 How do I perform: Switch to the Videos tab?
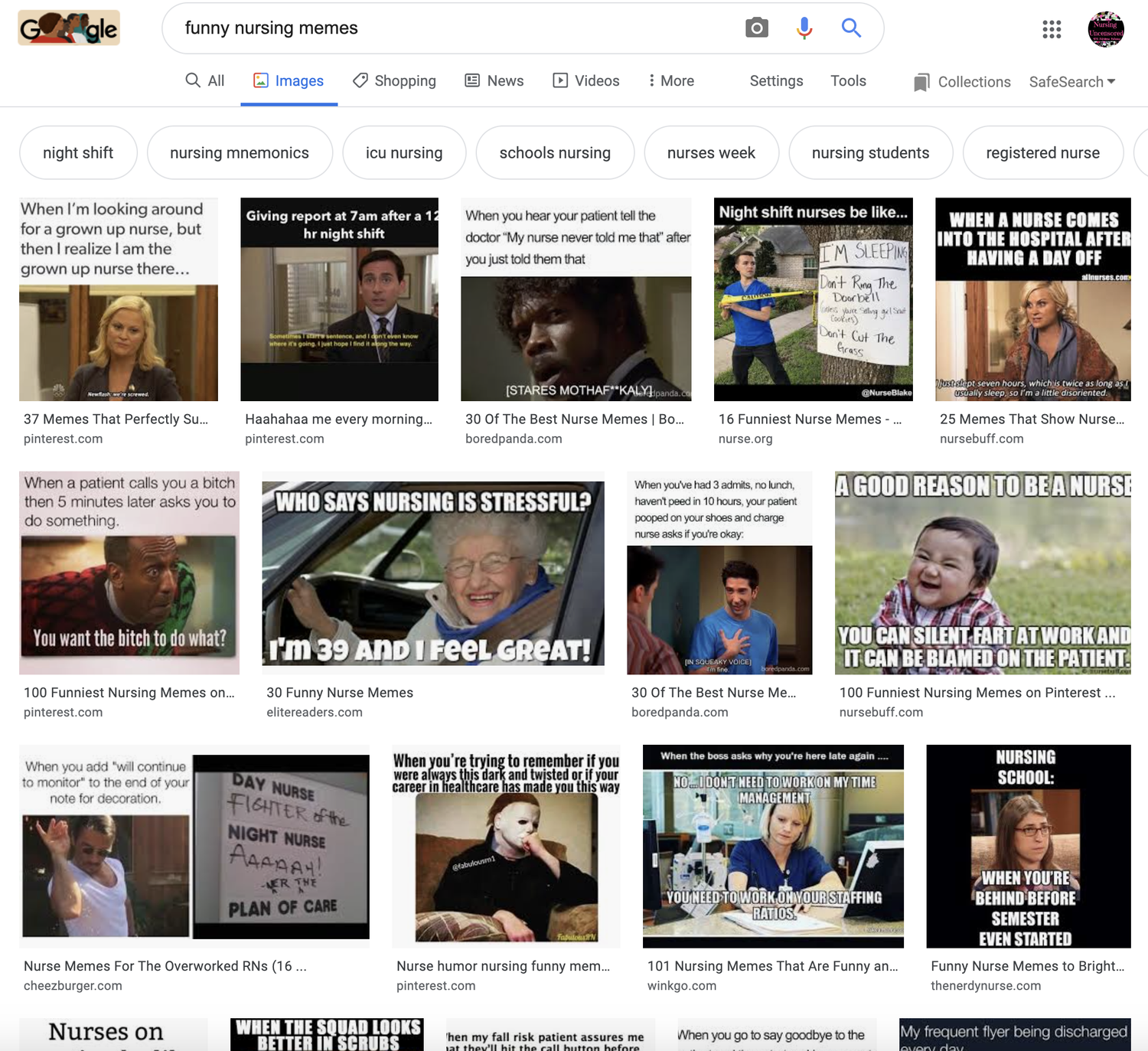tap(586, 80)
